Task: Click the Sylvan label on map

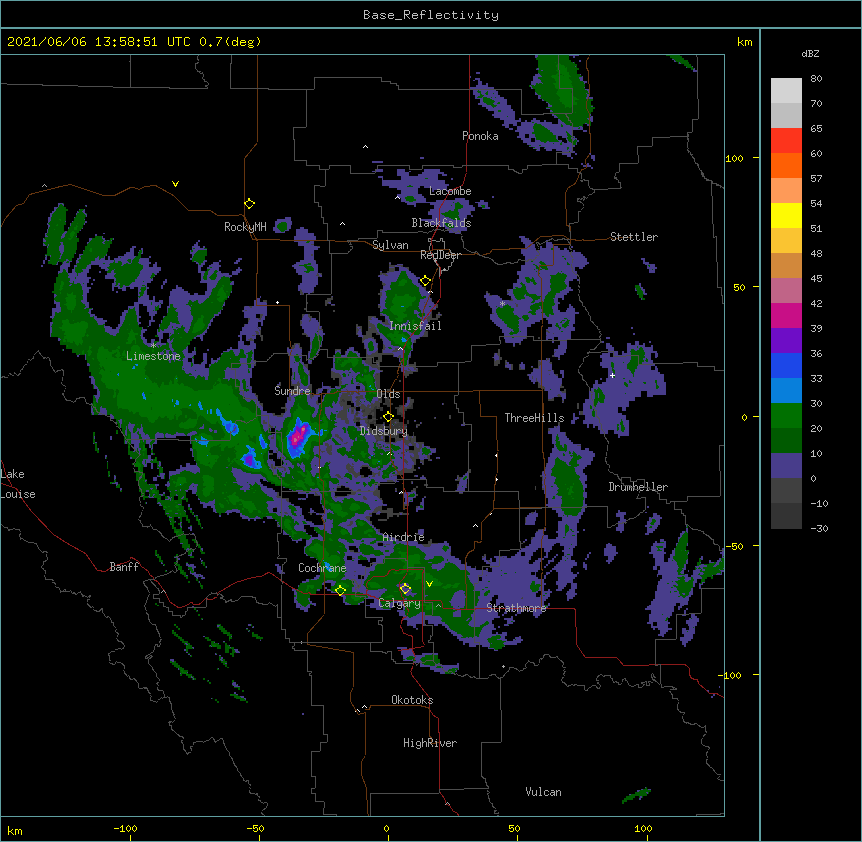Action: [x=390, y=245]
